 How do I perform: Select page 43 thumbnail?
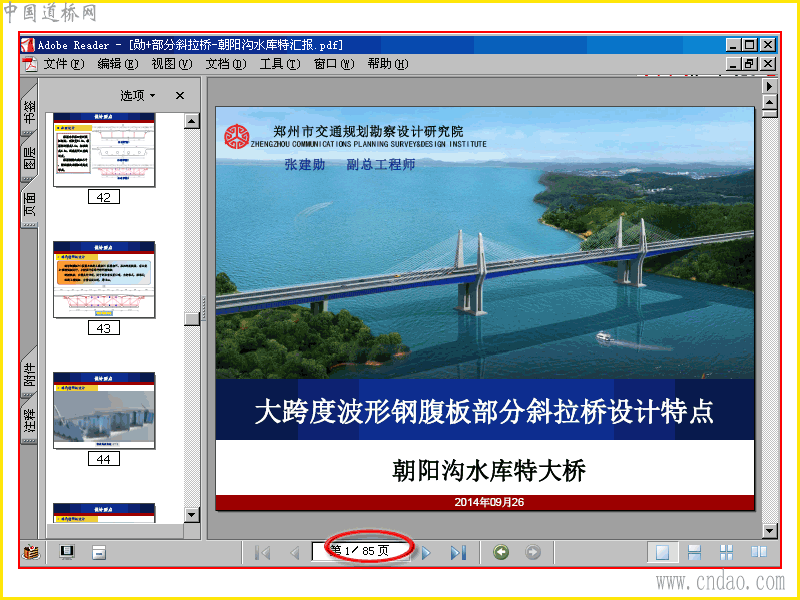point(104,280)
